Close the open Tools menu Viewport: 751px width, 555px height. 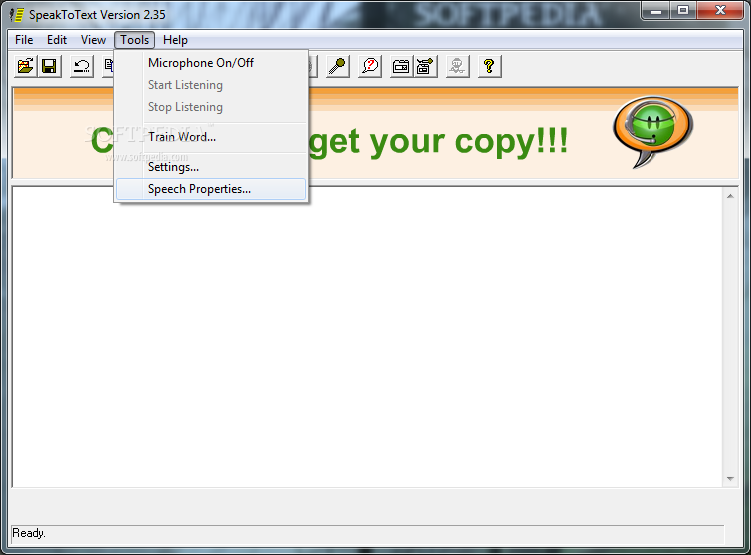click(135, 40)
